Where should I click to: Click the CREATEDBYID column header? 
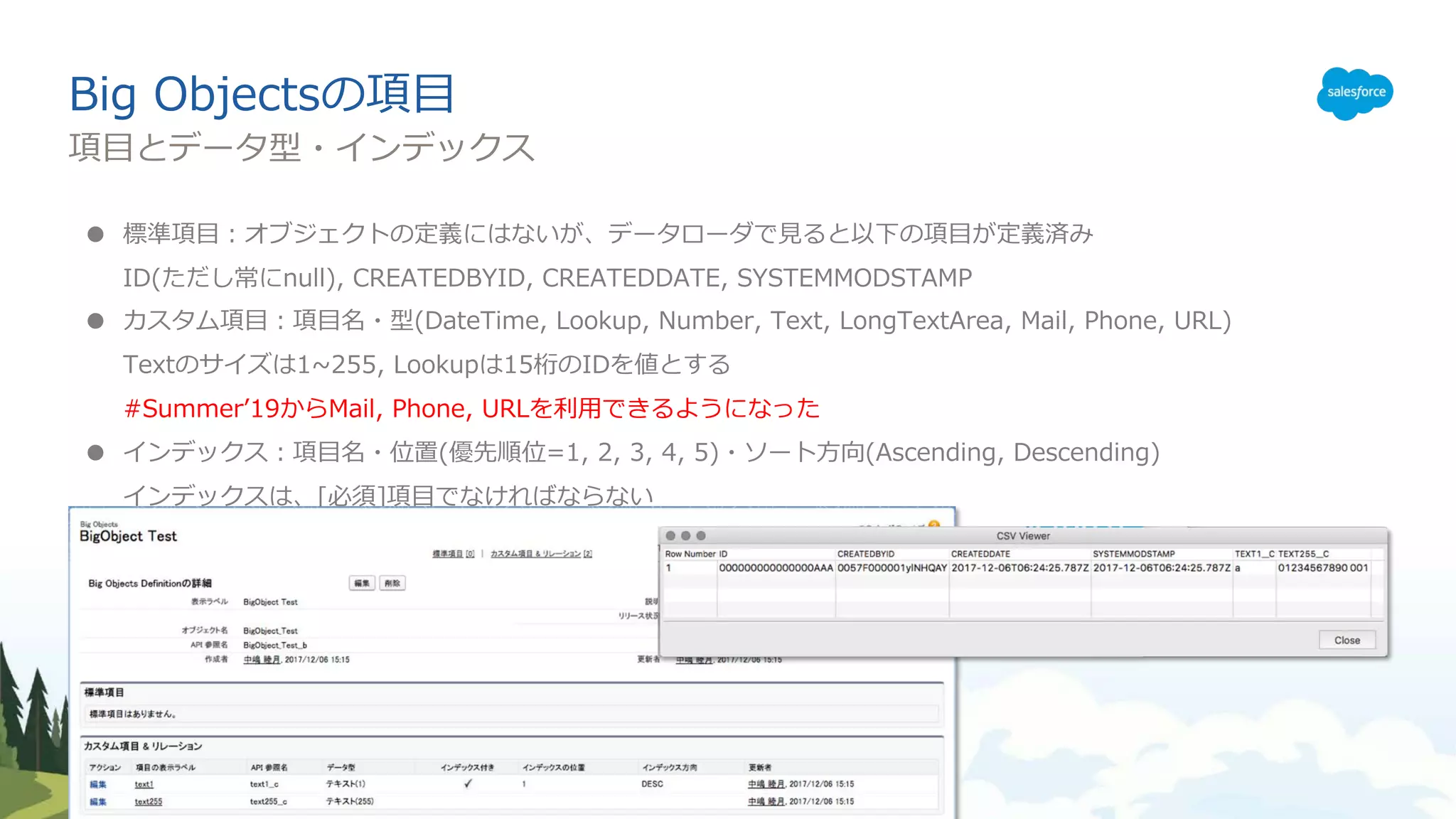865,554
